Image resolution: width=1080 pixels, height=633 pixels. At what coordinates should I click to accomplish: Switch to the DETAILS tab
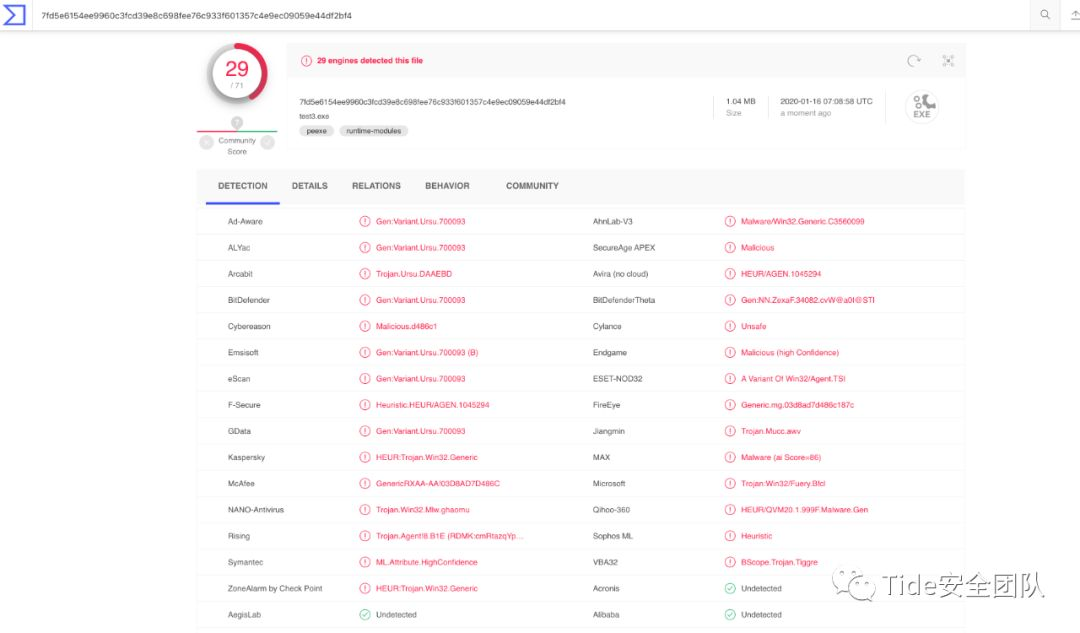click(x=310, y=186)
